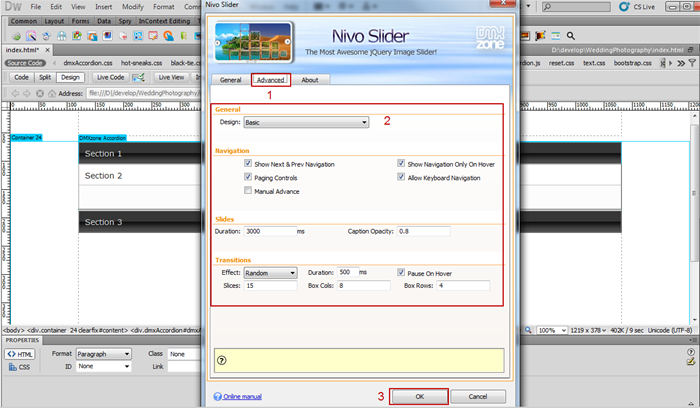
Task: Switch to the About tab
Action: point(310,80)
